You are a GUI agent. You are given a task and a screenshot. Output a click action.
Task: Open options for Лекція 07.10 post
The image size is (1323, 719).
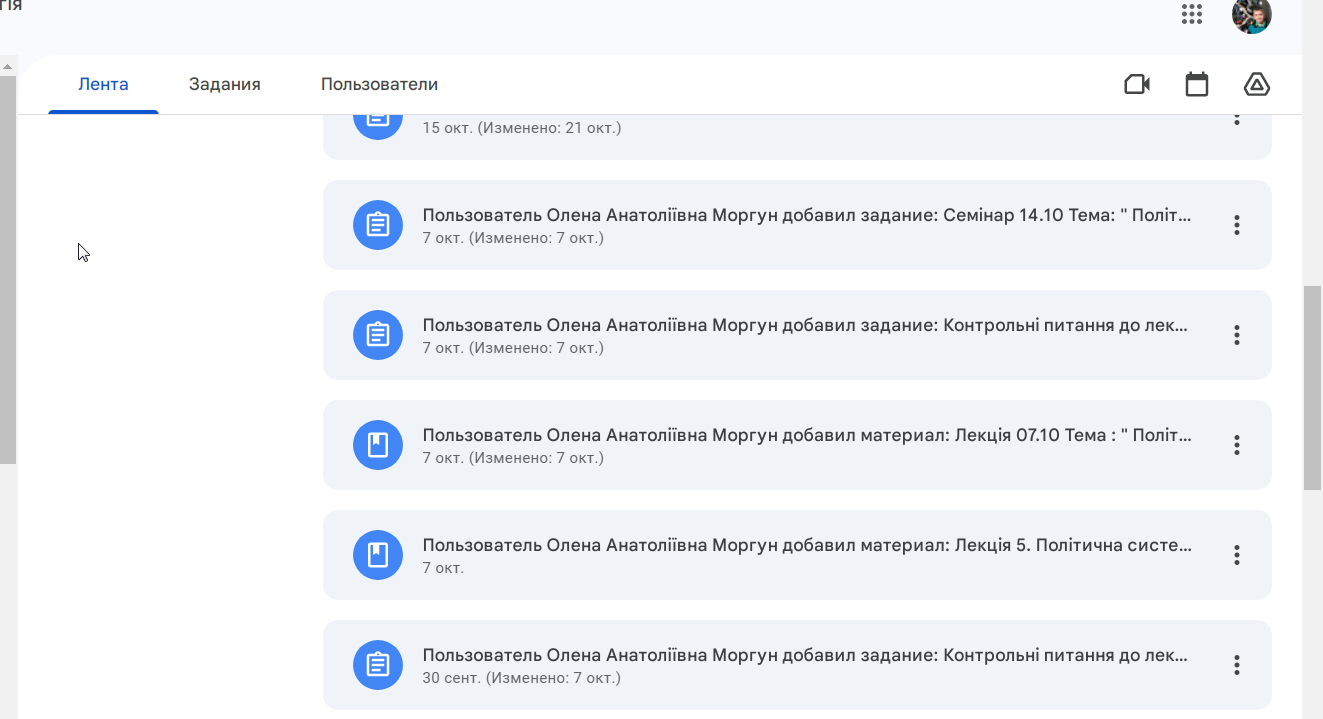[1237, 445]
